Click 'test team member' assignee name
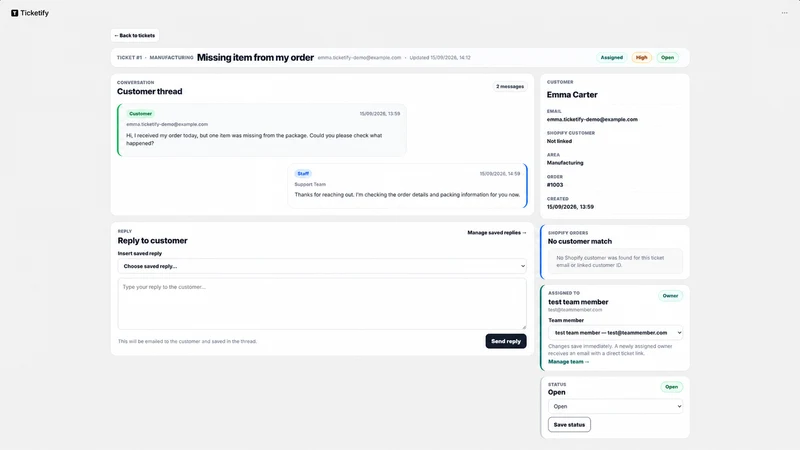This screenshot has width=800, height=450. [x=578, y=302]
